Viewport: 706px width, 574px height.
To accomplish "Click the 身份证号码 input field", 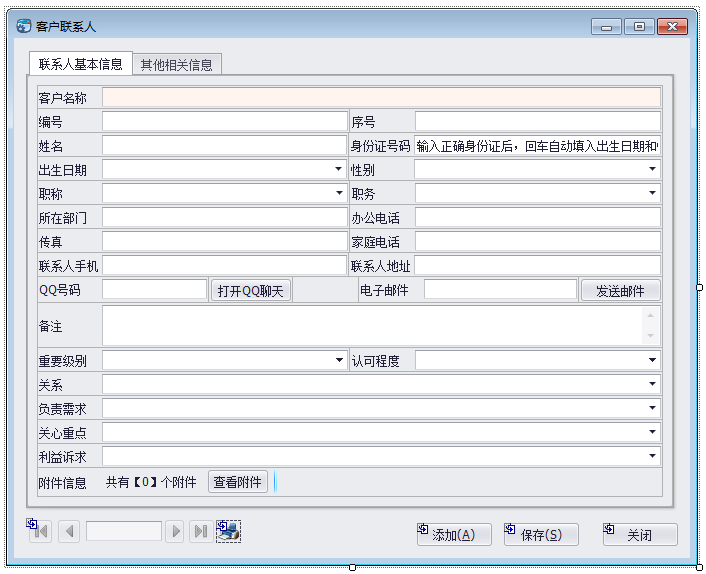I will click(538, 145).
